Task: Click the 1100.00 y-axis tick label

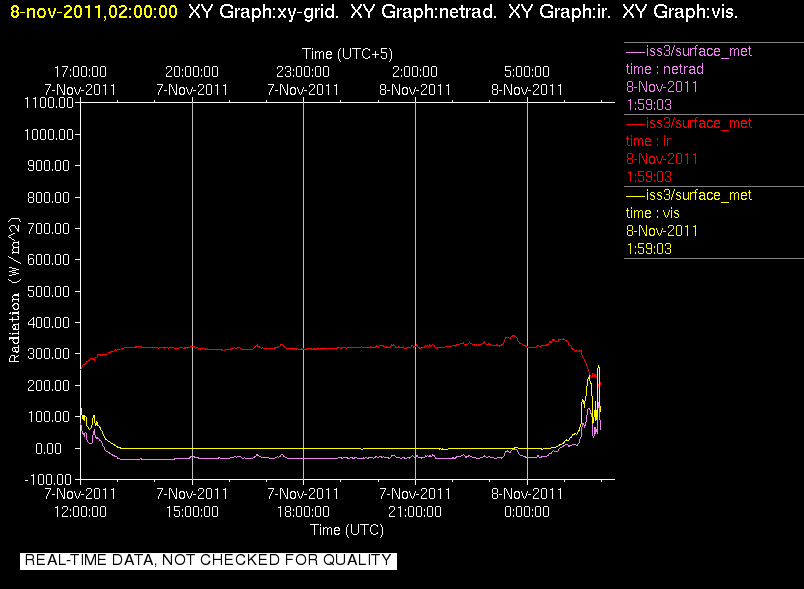Action: pos(49,103)
